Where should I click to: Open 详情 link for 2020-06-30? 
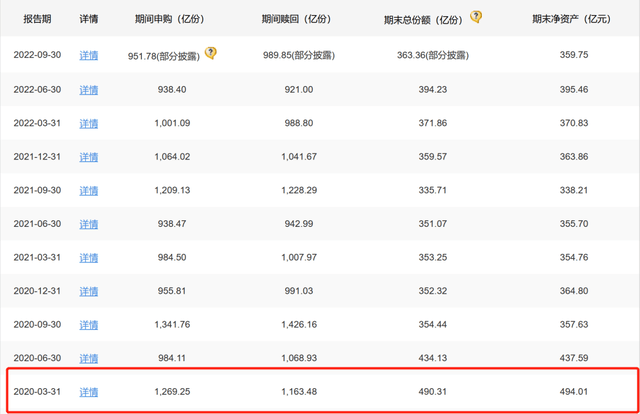pos(89,358)
